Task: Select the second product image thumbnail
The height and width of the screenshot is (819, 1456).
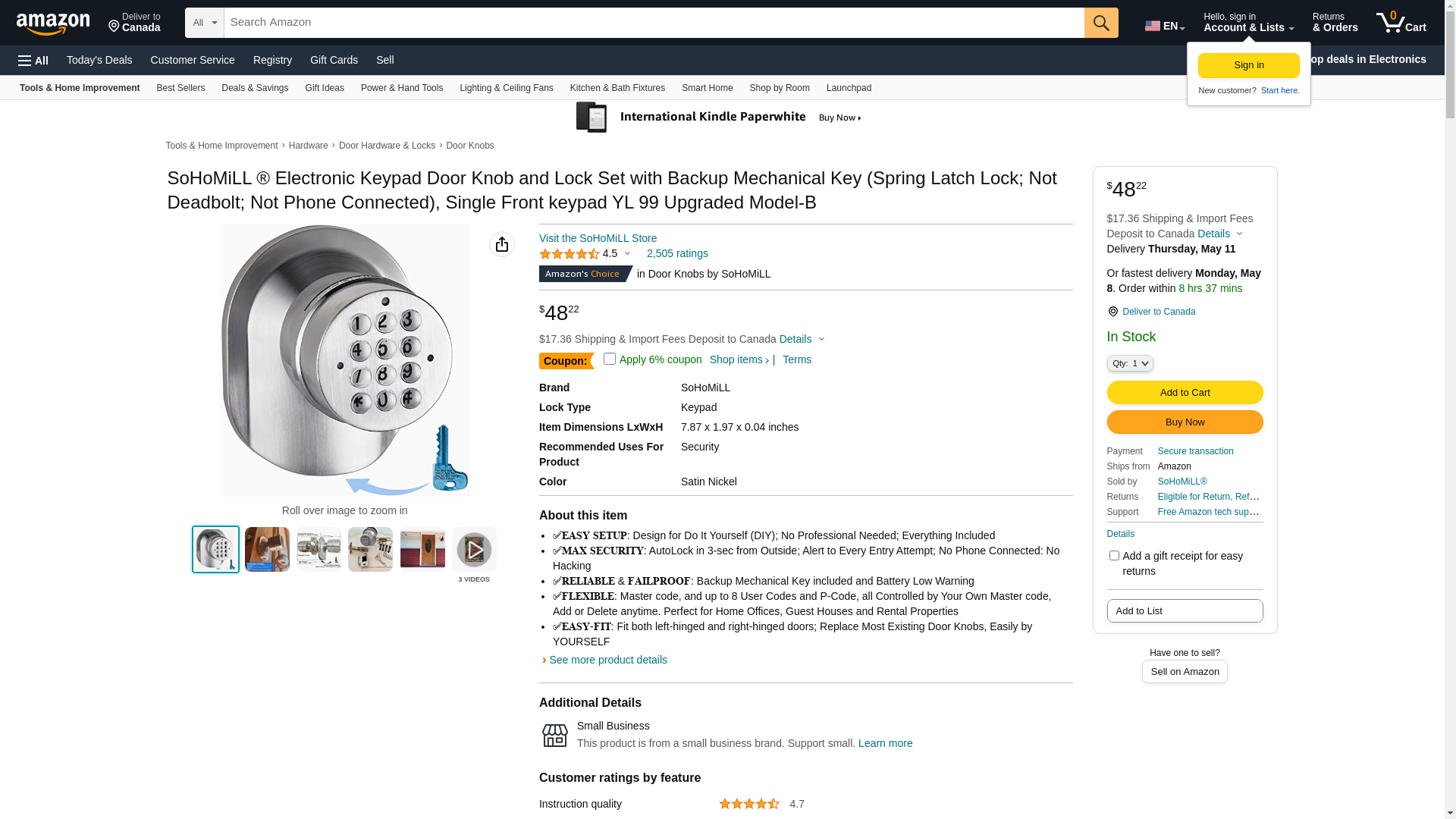Action: point(267,550)
